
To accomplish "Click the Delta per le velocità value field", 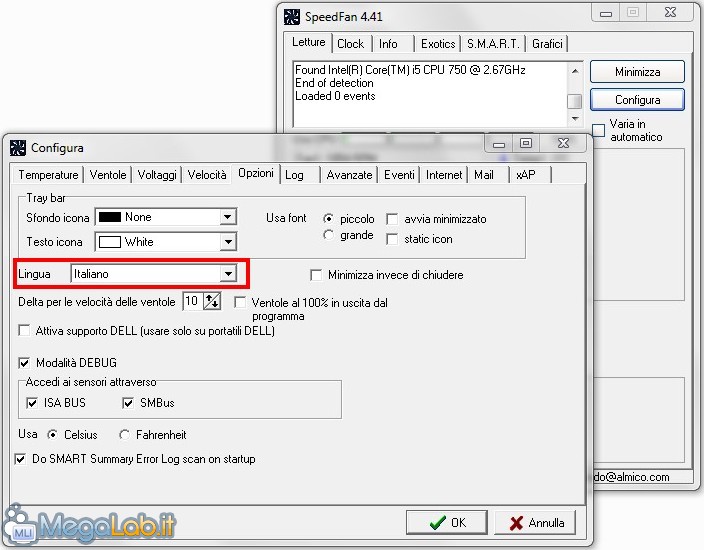I will coord(193,301).
